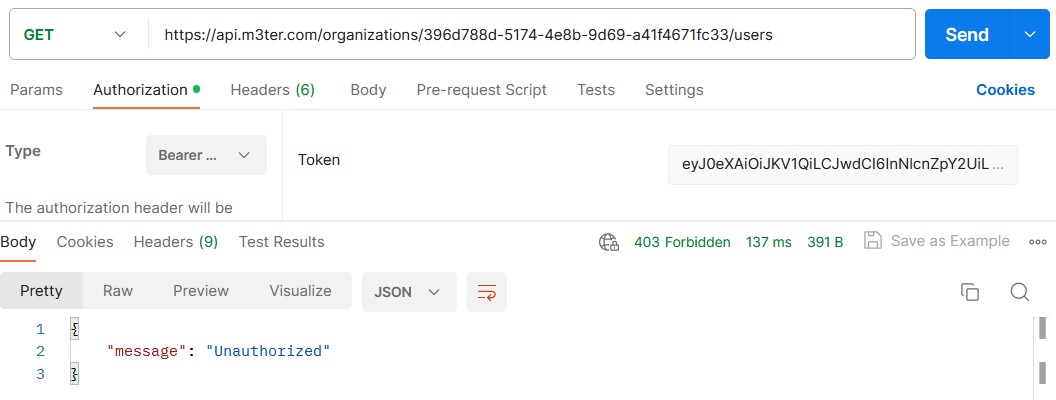Expand Send button dropdown arrow
Screen dimensions: 1056x400
(x=1029, y=34)
